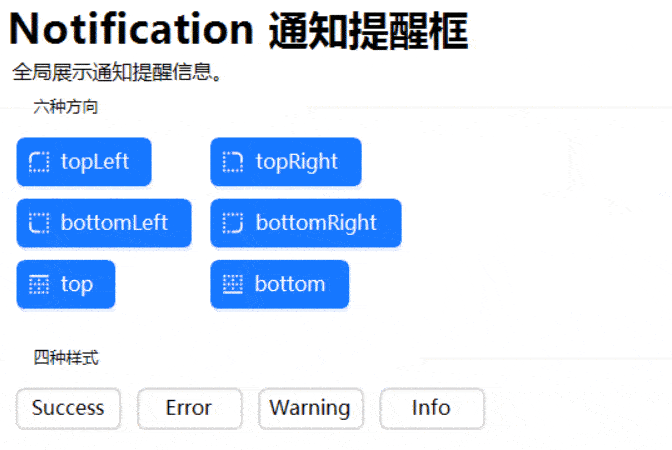Show a Success style notification
Screen dimensions: 672x450
pyautogui.click(x=68, y=408)
